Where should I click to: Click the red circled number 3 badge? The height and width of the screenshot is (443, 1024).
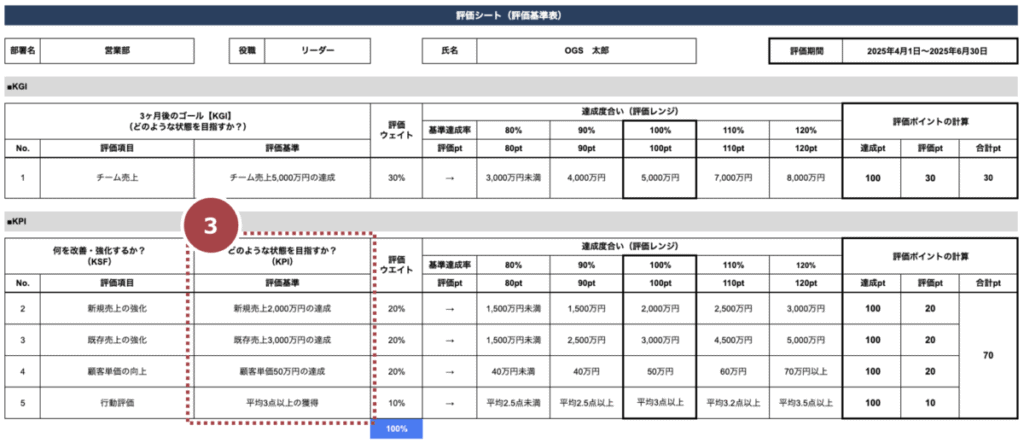click(210, 225)
